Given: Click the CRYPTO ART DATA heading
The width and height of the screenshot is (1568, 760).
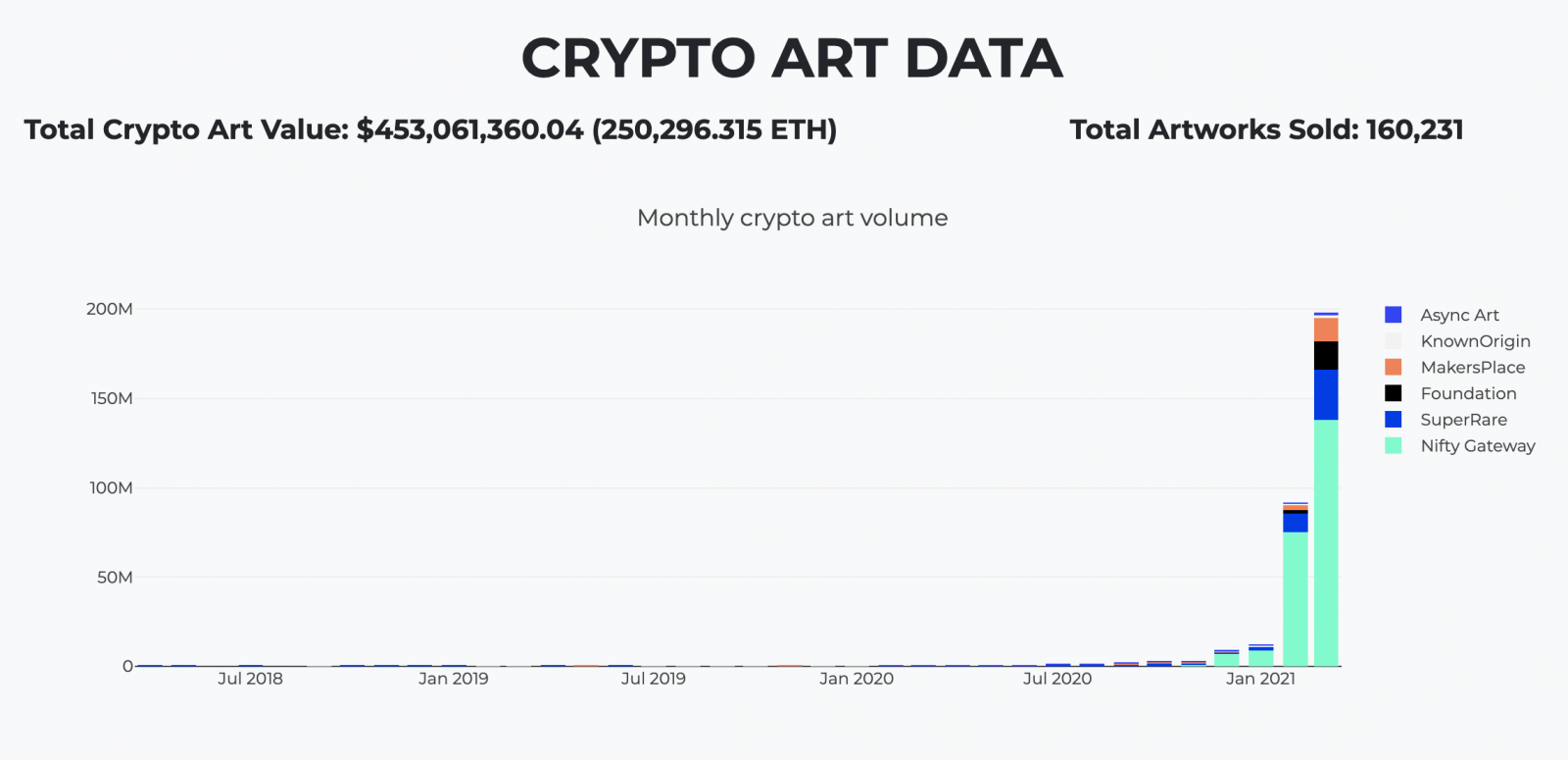Looking at the screenshot, I should point(792,58).
